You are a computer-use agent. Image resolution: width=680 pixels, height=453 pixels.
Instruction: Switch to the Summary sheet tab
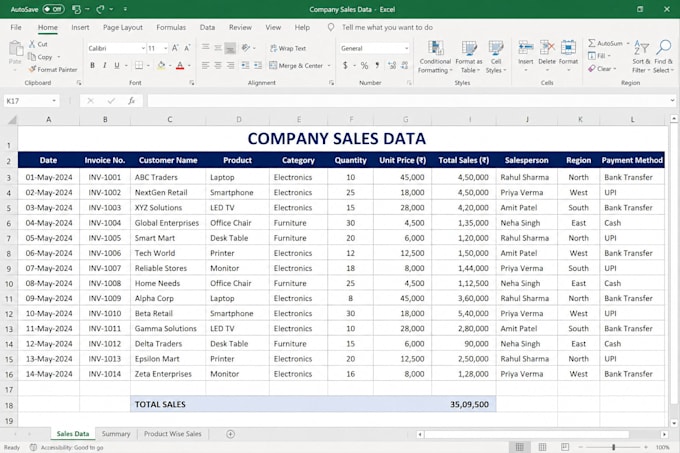[116, 433]
